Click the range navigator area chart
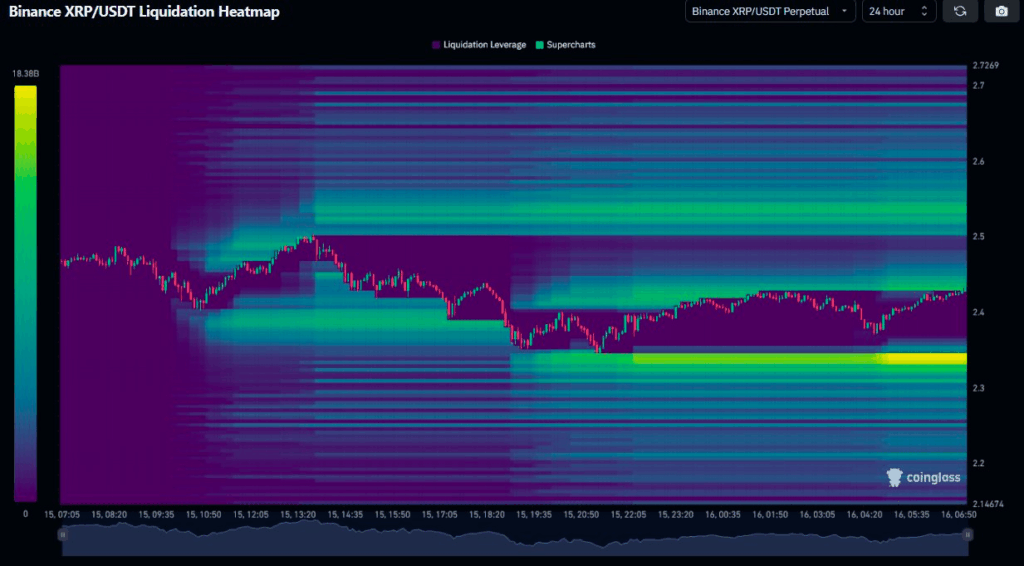The image size is (1024, 566). pos(515,538)
